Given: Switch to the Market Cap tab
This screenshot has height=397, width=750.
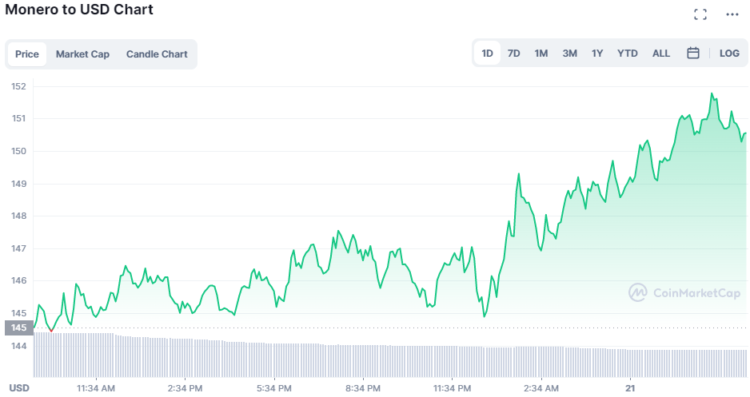Looking at the screenshot, I should pyautogui.click(x=83, y=54).
